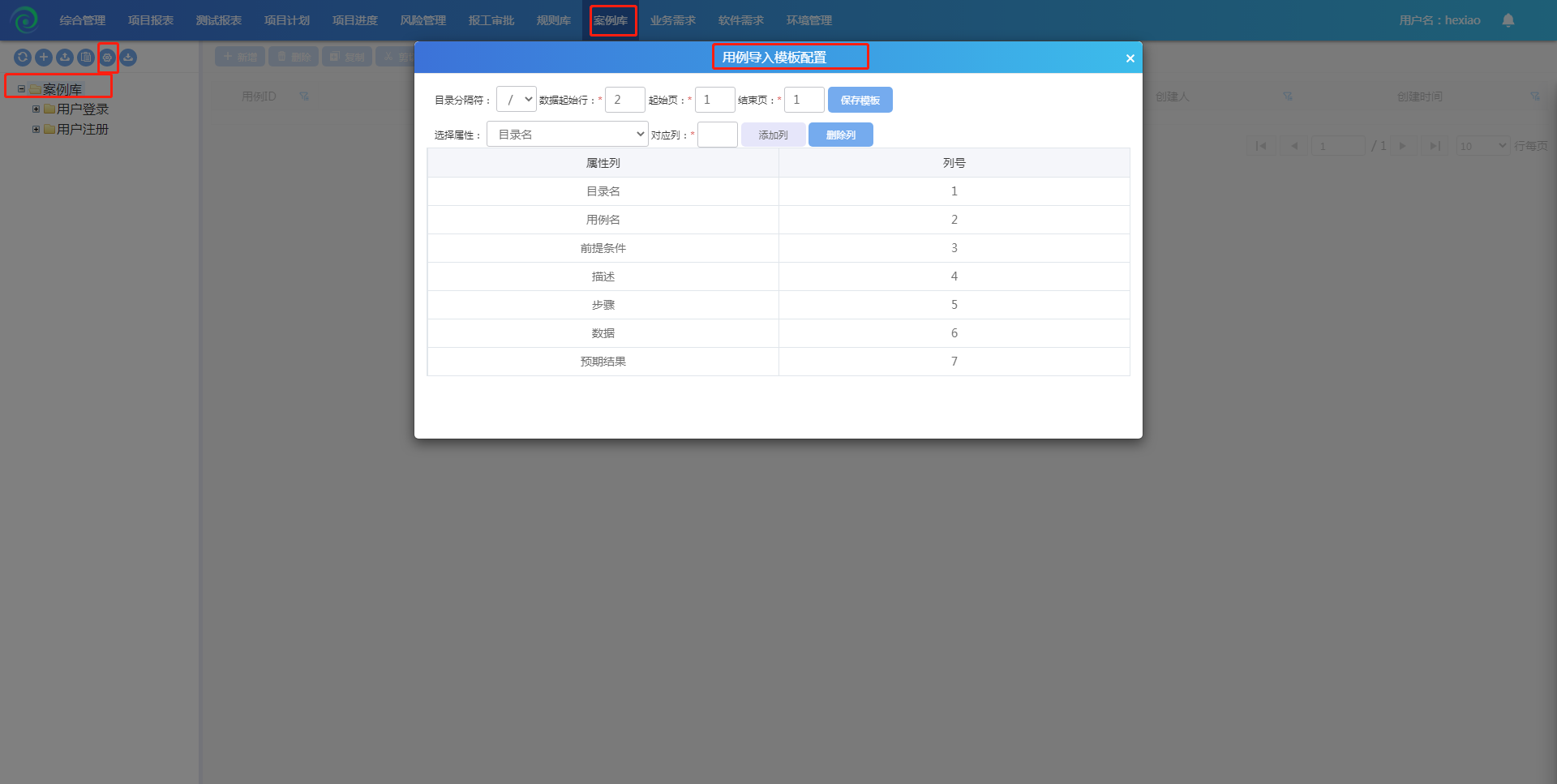Click the 删除列 button
Viewport: 1557px width, 784px height.
(840, 135)
